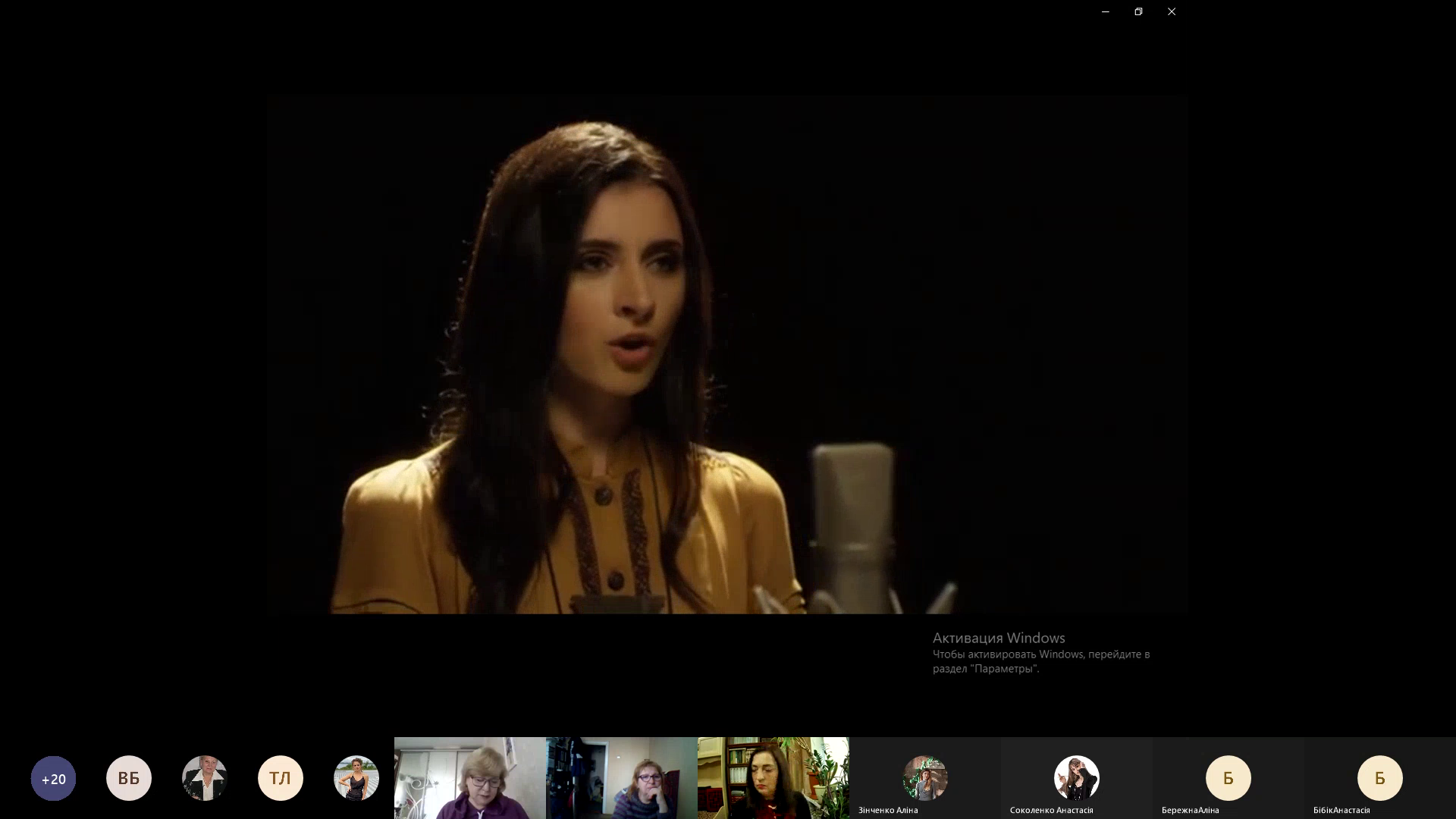Click the БібікАнастасія name label
This screenshot has width=1456, height=819.
(1341, 810)
